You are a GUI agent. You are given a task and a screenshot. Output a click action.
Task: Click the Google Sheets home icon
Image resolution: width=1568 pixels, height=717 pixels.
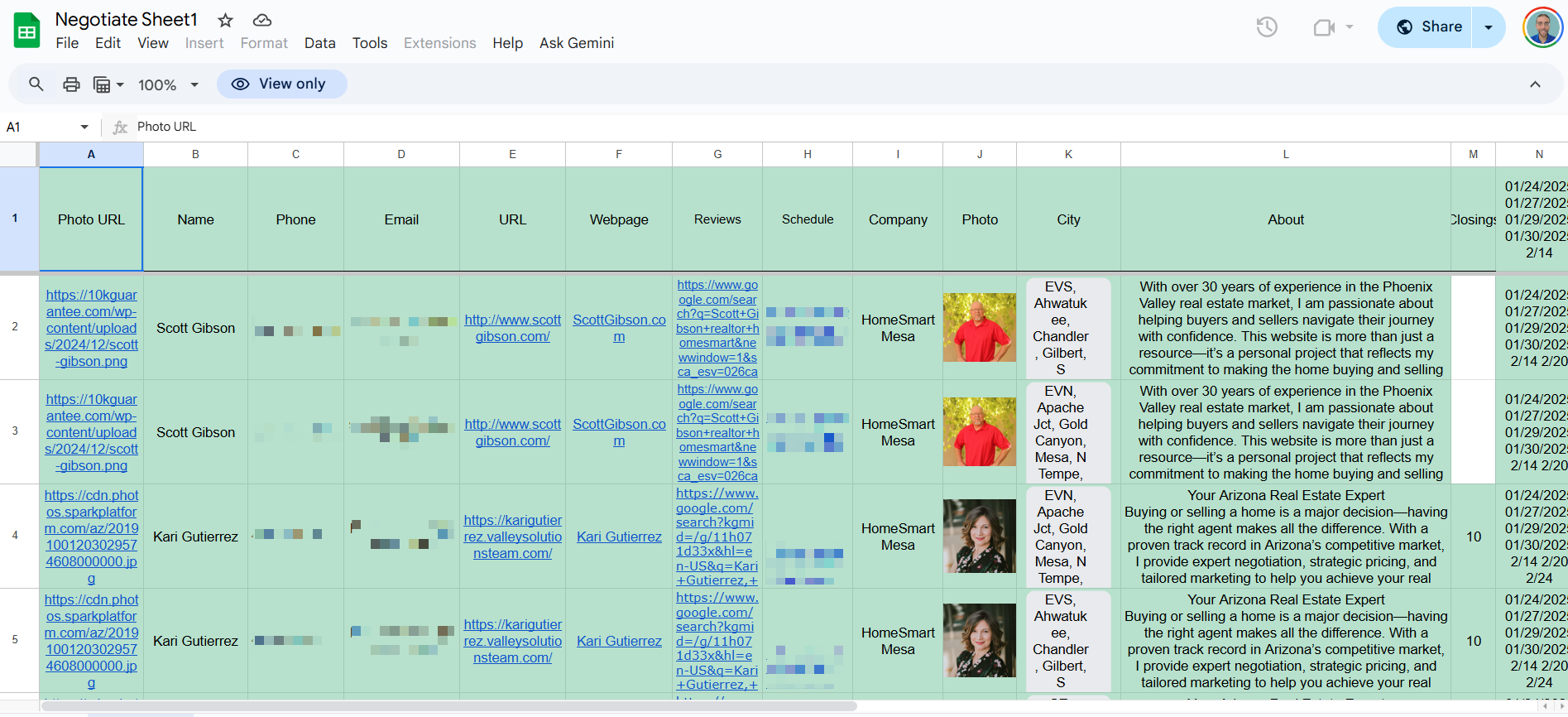(x=26, y=31)
